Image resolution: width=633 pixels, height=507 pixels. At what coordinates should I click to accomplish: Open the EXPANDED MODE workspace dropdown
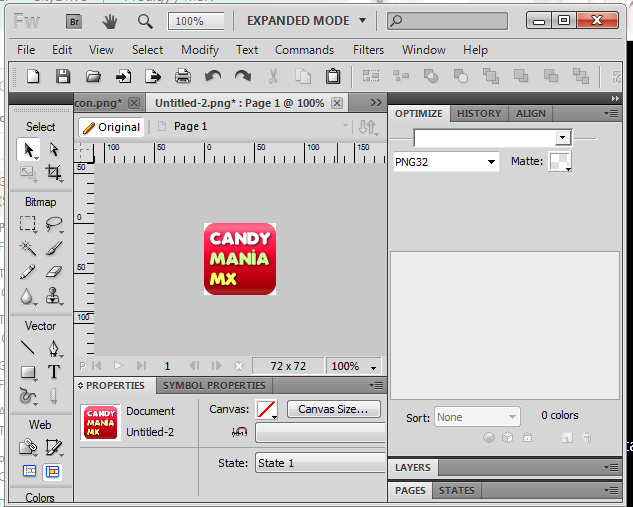pyautogui.click(x=306, y=21)
